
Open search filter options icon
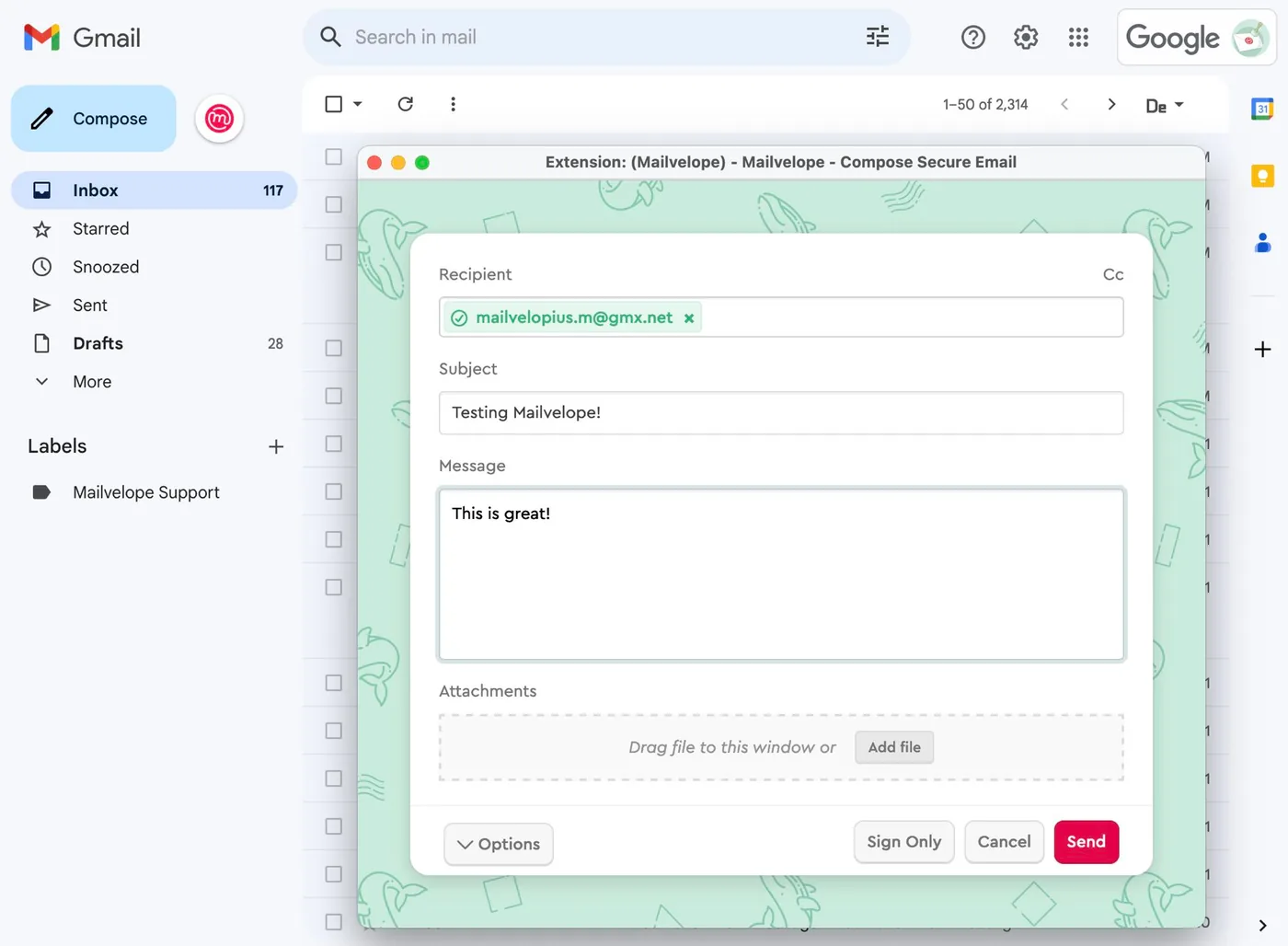[878, 37]
